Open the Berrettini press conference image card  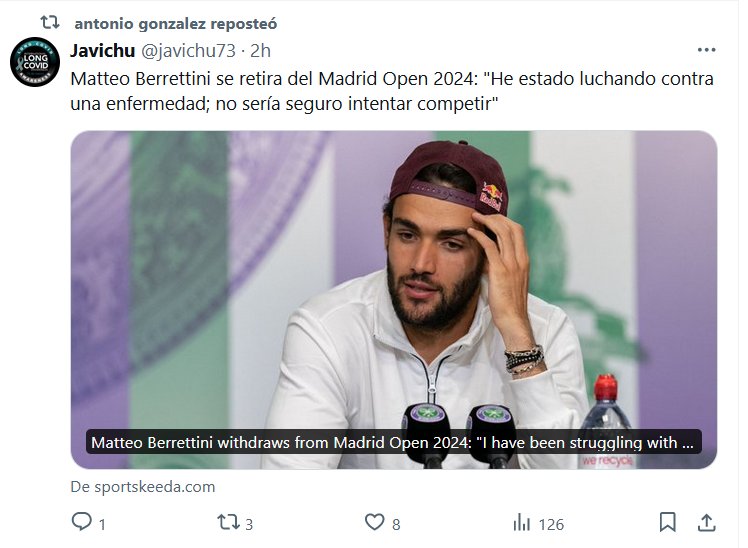[393, 280]
